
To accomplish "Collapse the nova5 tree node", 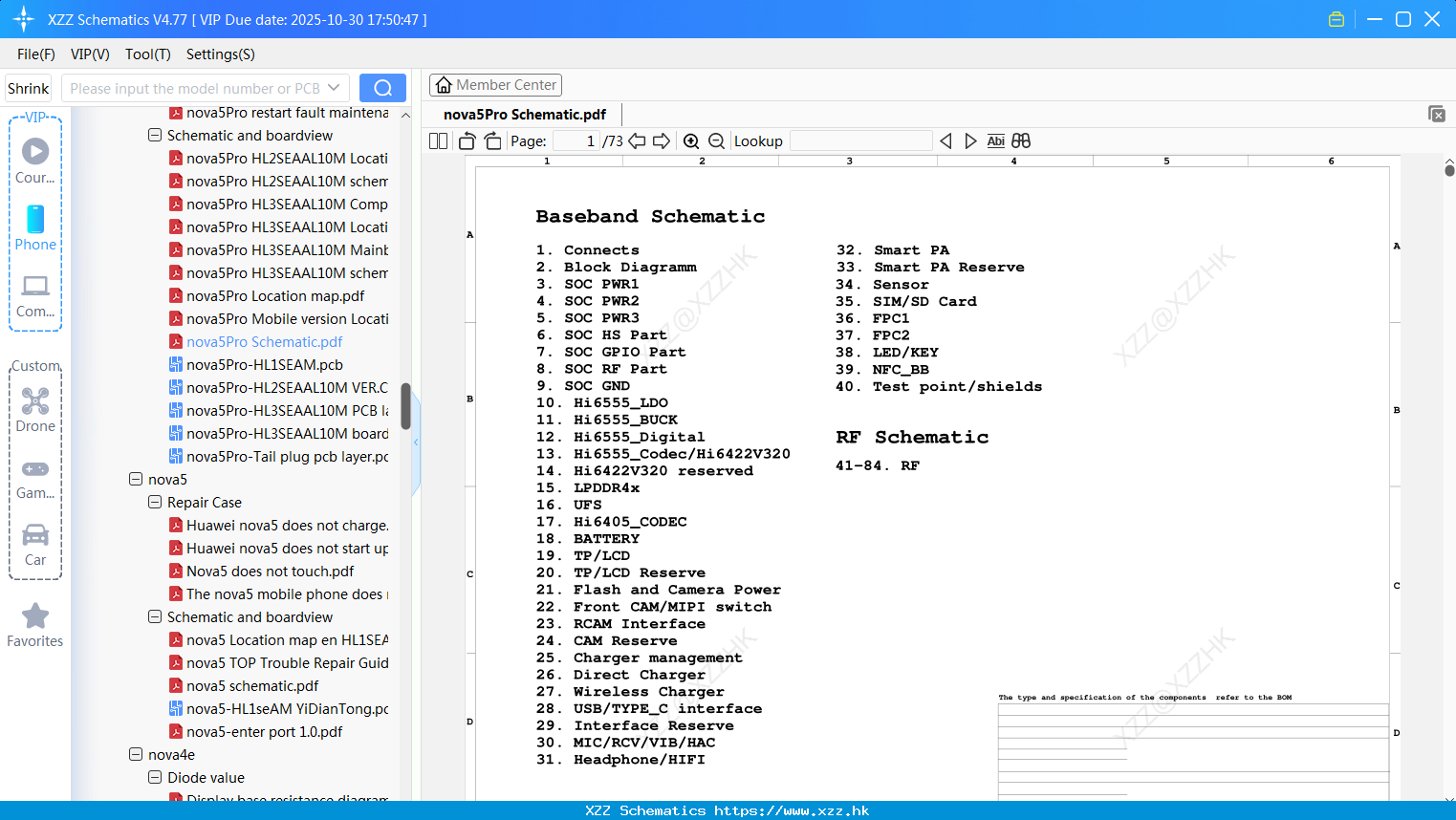I will point(136,479).
